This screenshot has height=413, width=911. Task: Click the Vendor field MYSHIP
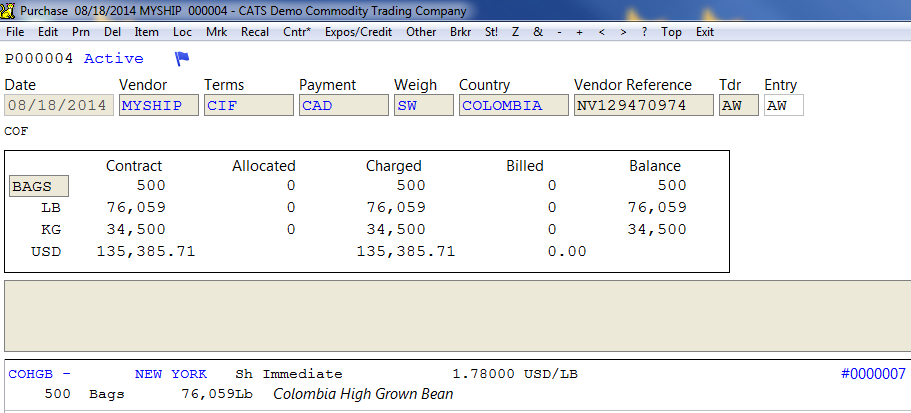[x=159, y=105]
